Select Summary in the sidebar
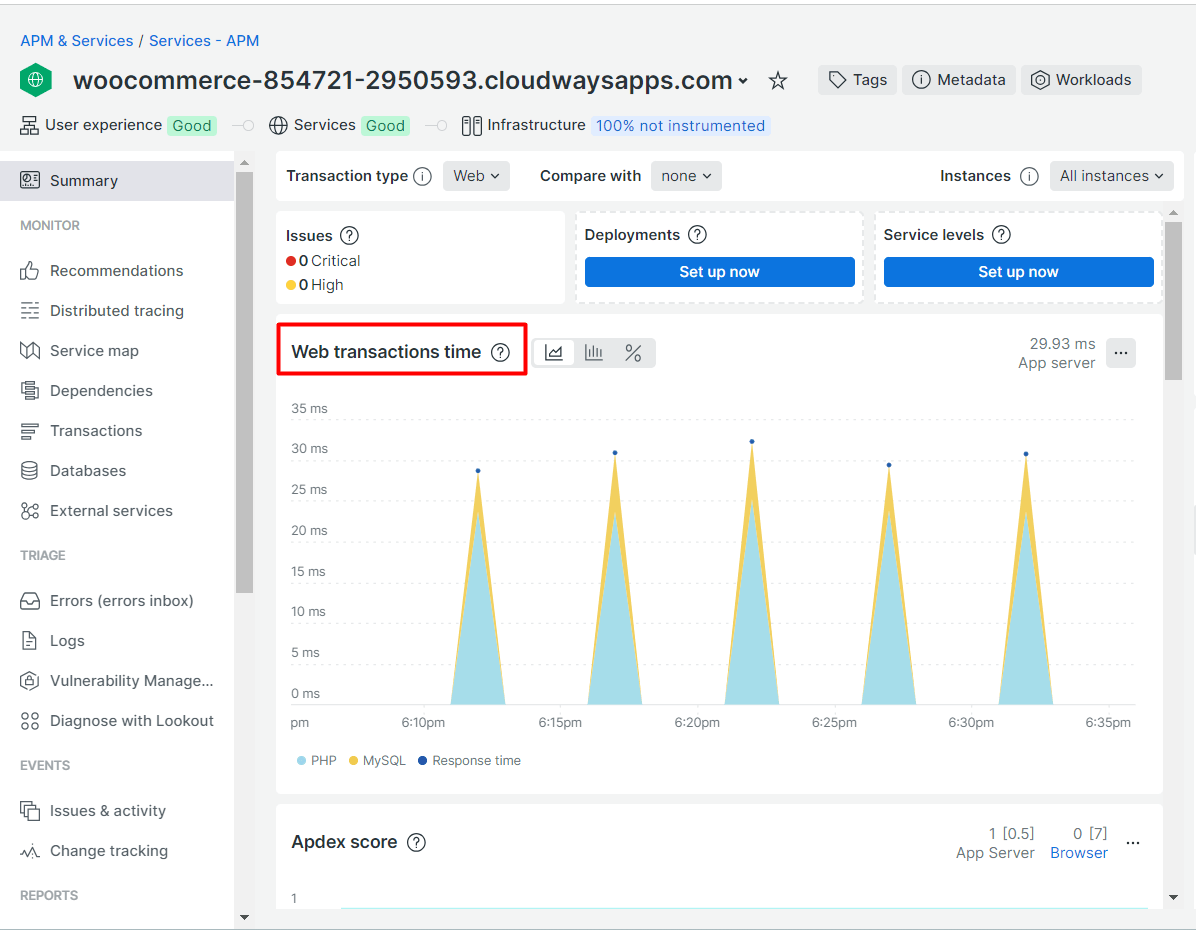 click(117, 181)
